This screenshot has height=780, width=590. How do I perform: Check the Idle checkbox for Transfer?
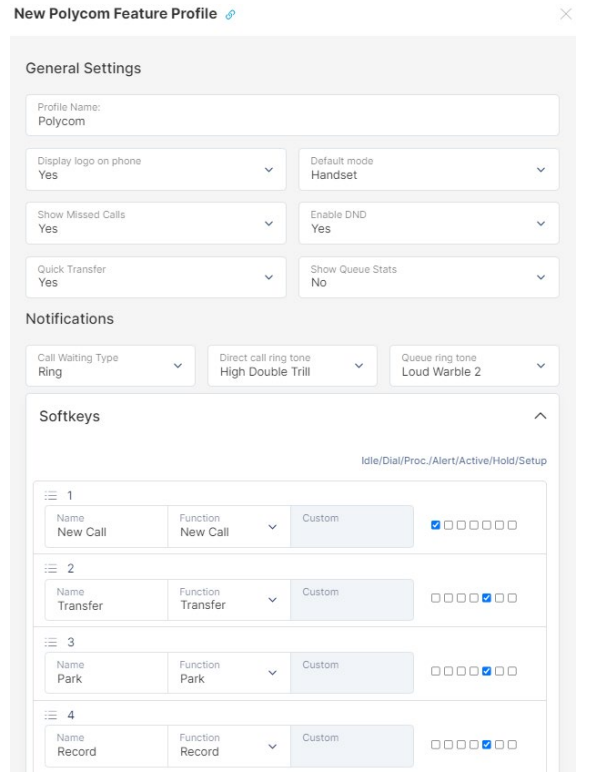coord(435,598)
